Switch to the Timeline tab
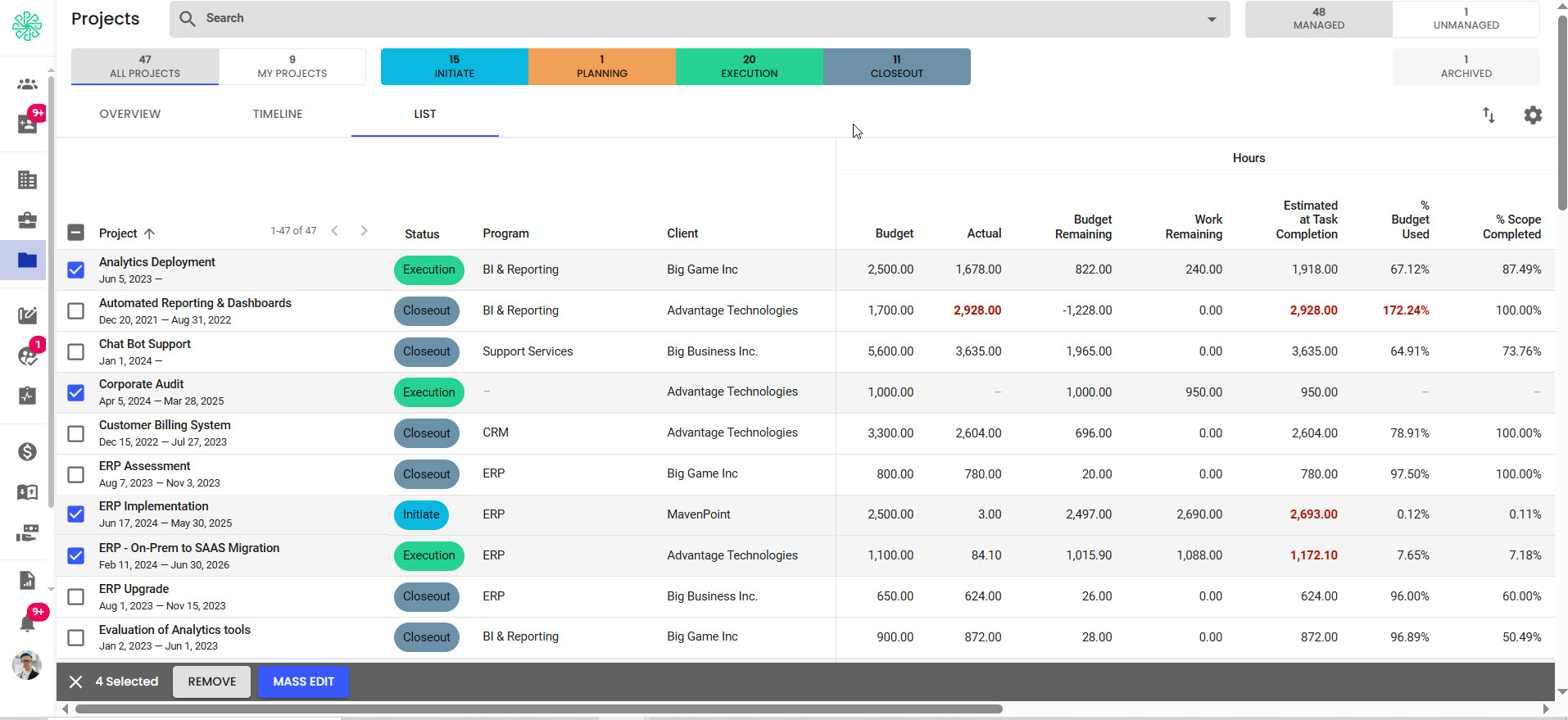The width and height of the screenshot is (1568, 720). click(277, 114)
